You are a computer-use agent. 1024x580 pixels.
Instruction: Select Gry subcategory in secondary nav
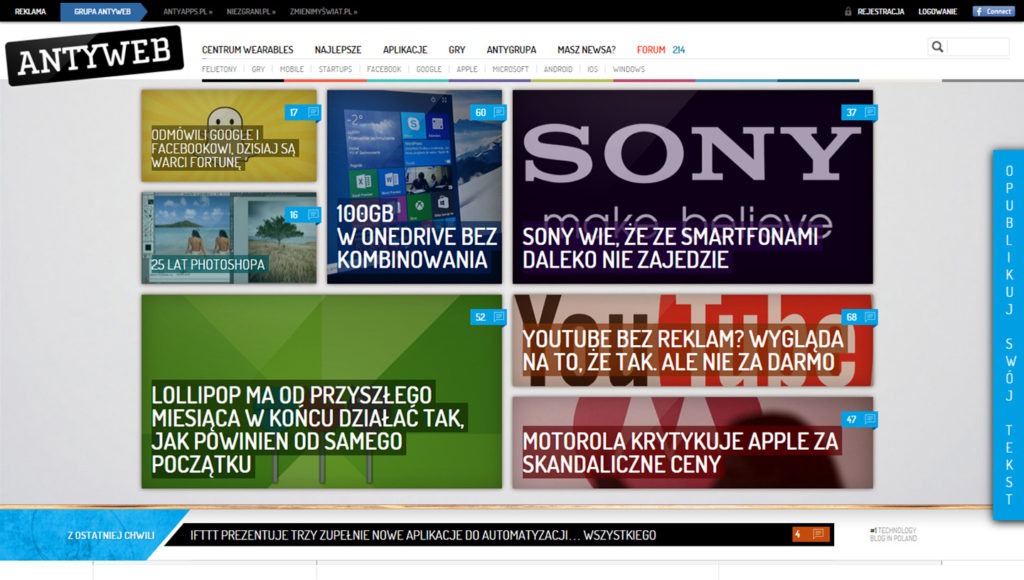[258, 69]
